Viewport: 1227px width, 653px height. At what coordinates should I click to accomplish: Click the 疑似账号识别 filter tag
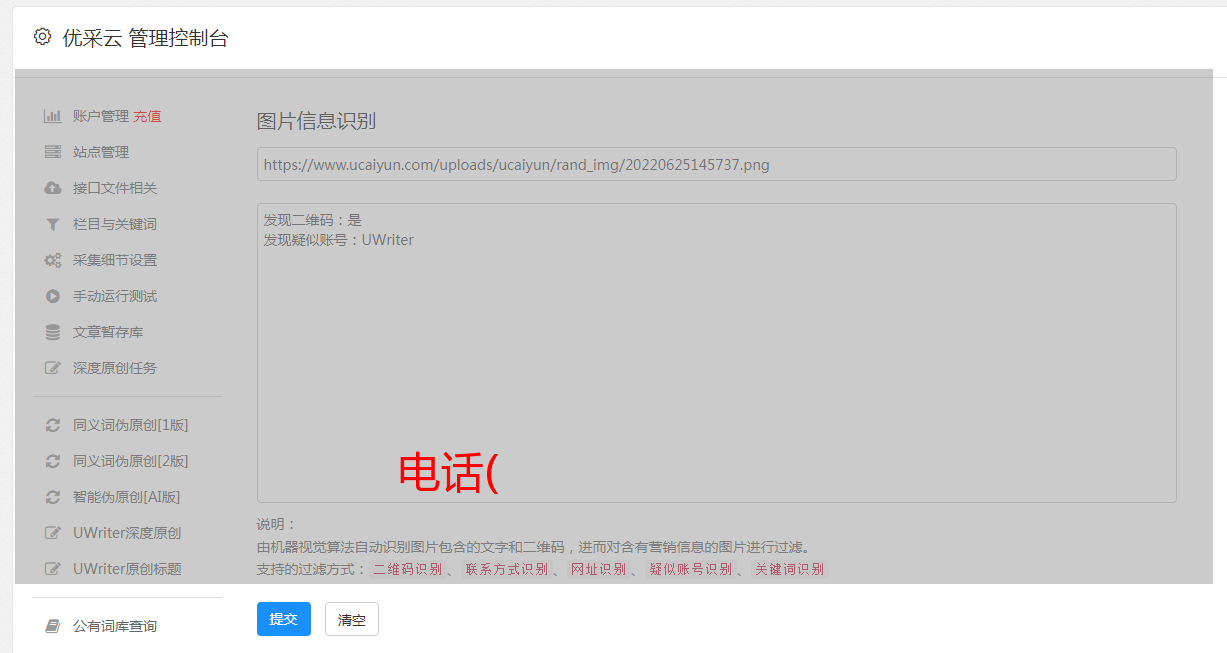691,569
